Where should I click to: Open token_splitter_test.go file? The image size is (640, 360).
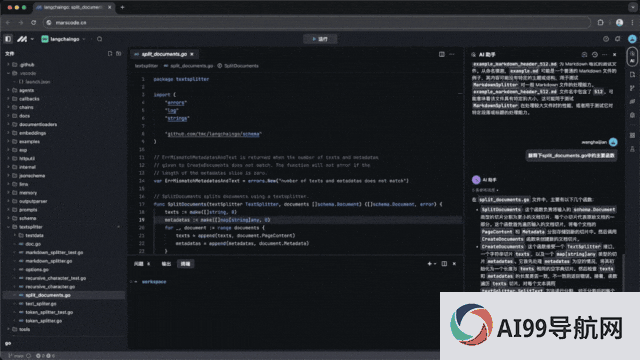click(49, 312)
